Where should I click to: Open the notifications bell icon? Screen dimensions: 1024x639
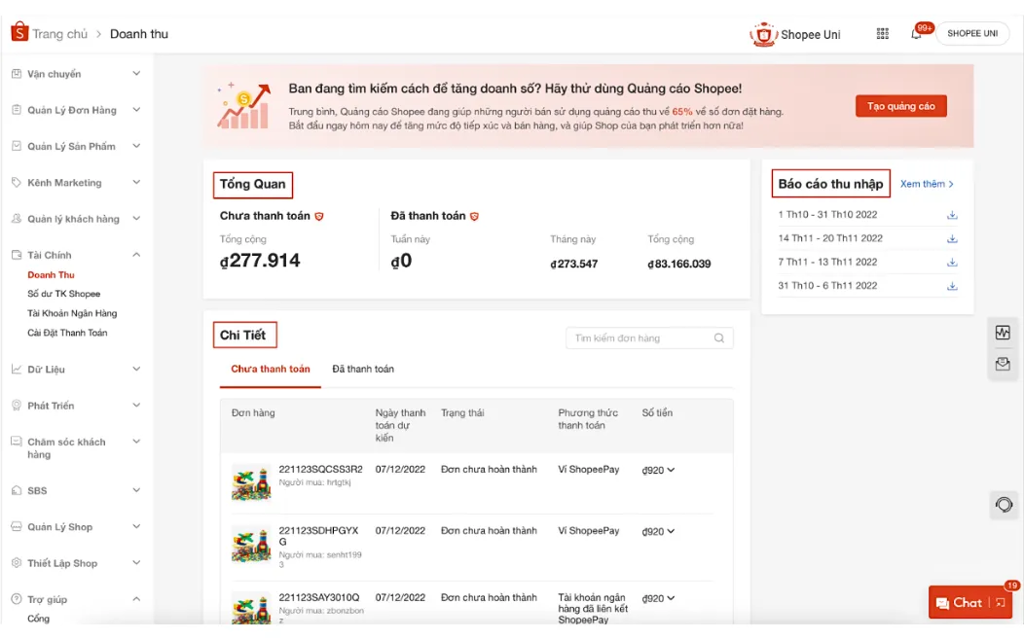pyautogui.click(x=916, y=33)
